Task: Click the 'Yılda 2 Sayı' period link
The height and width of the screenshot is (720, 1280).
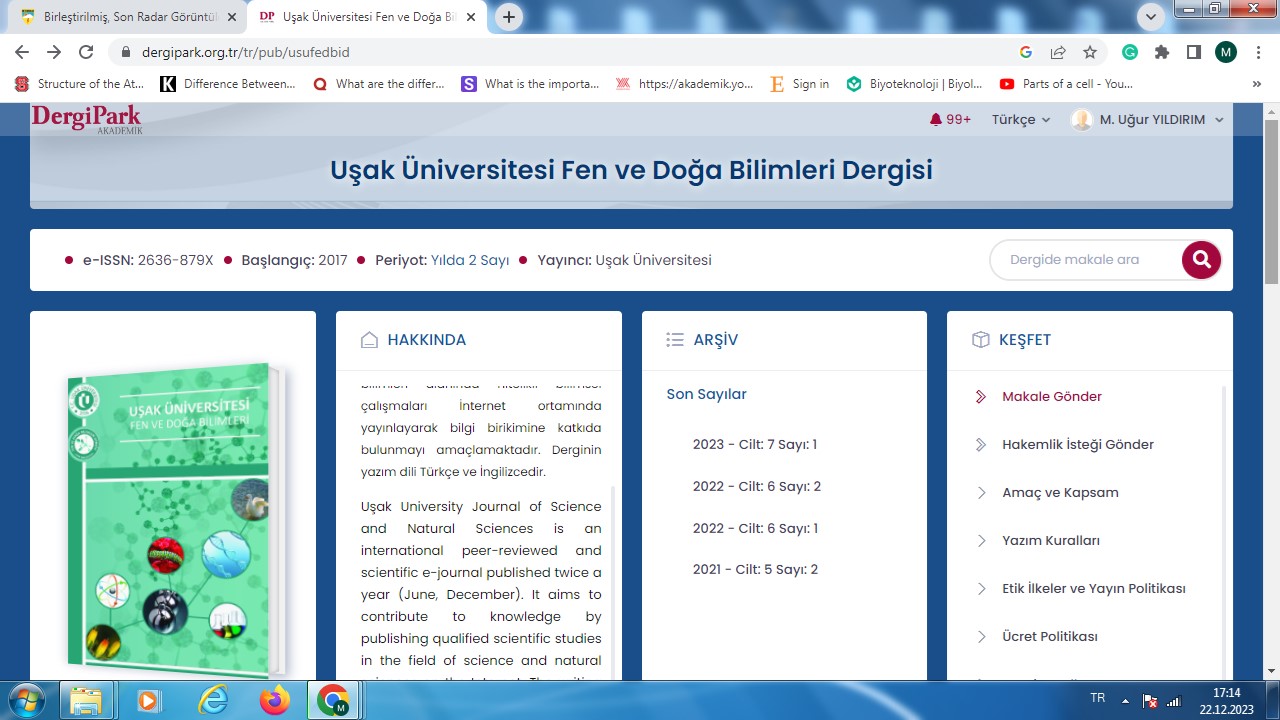Action: point(470,260)
